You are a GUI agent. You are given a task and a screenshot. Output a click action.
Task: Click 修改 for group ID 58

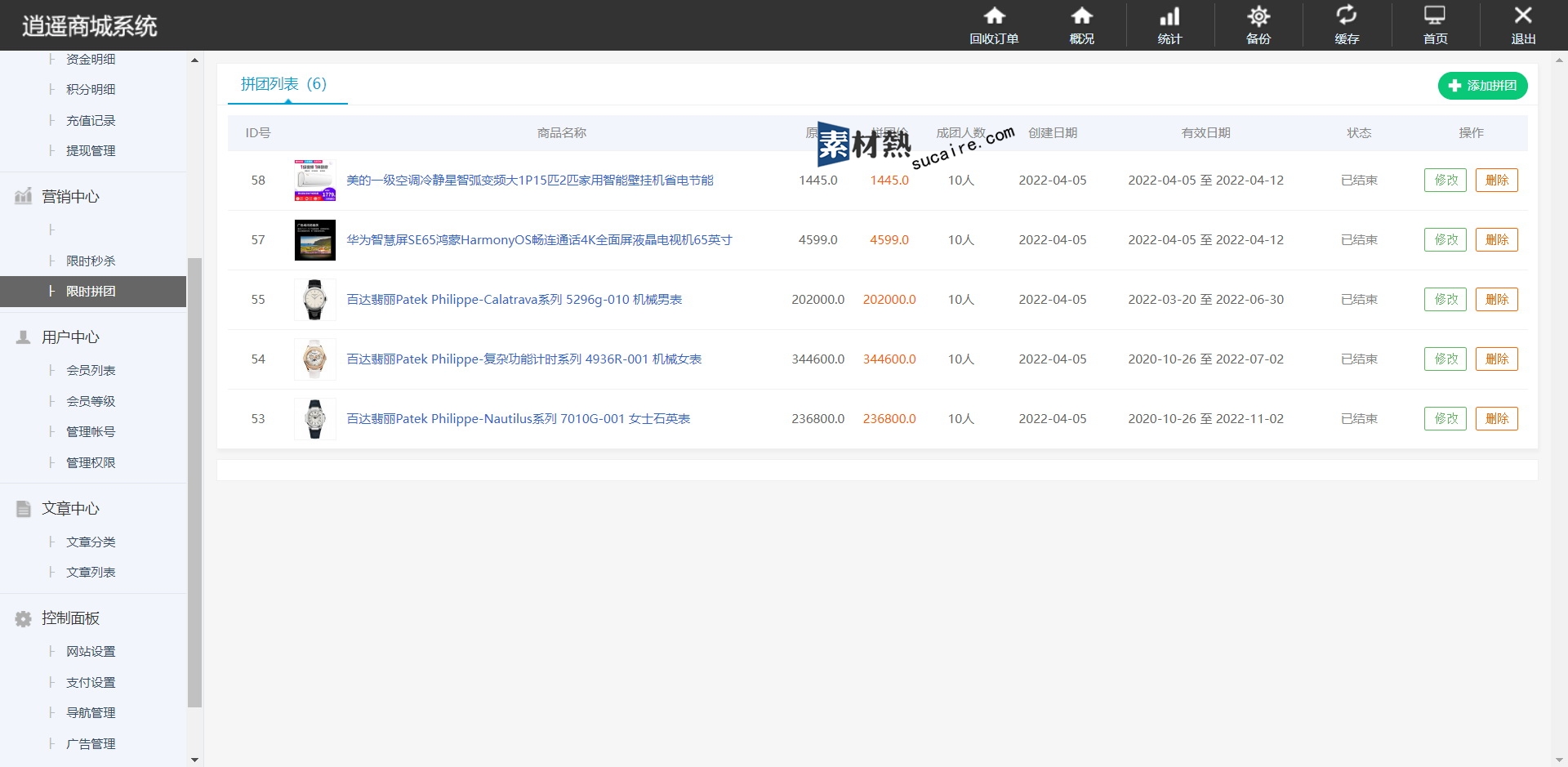point(1445,181)
